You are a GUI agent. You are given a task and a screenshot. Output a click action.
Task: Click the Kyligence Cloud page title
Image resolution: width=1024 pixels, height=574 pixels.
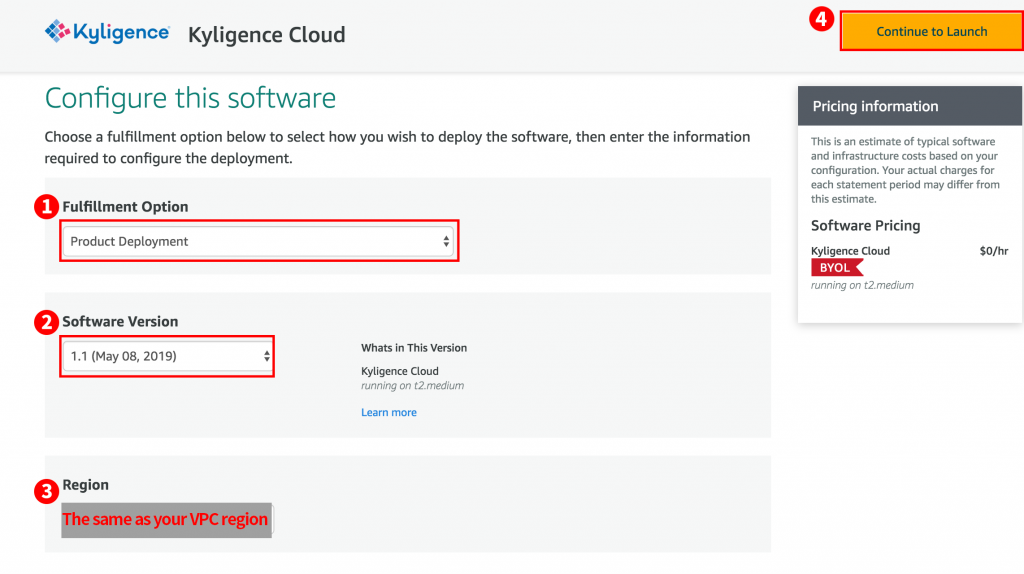click(267, 35)
